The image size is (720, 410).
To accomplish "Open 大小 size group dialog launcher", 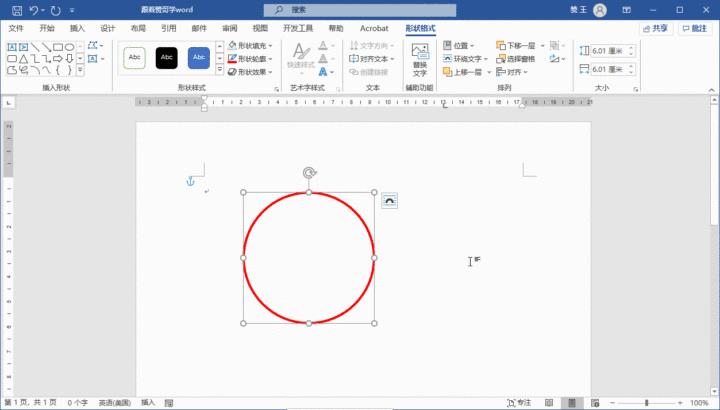I will [636, 89].
